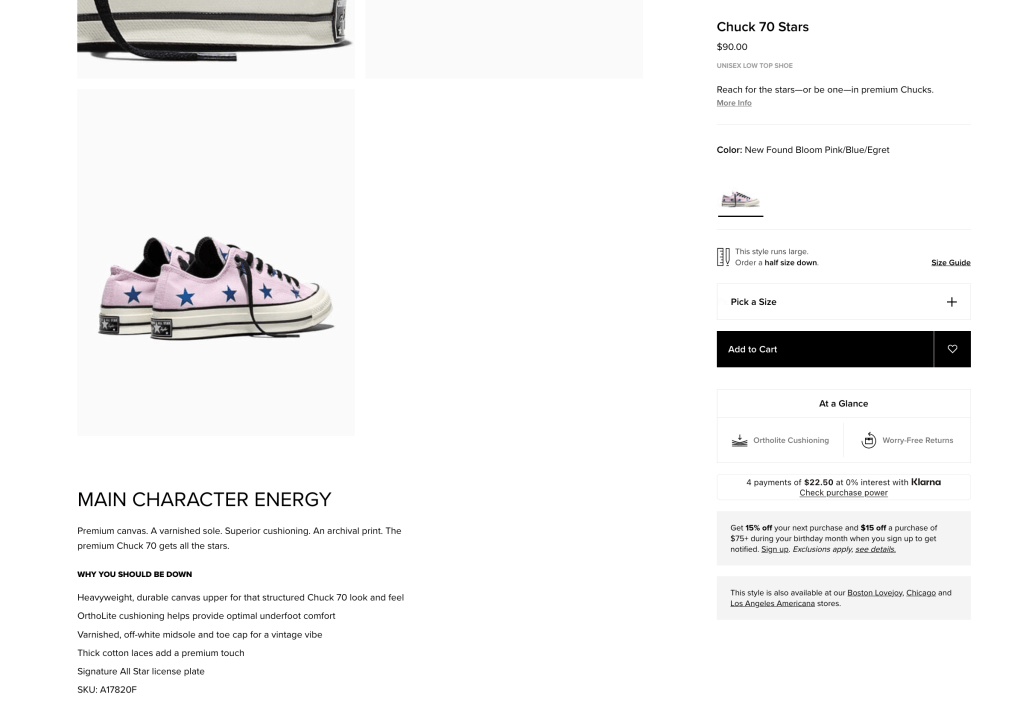The image size is (1023, 703).
Task: Select the Pink/Blue/Egret color swatch
Action: click(x=740, y=199)
